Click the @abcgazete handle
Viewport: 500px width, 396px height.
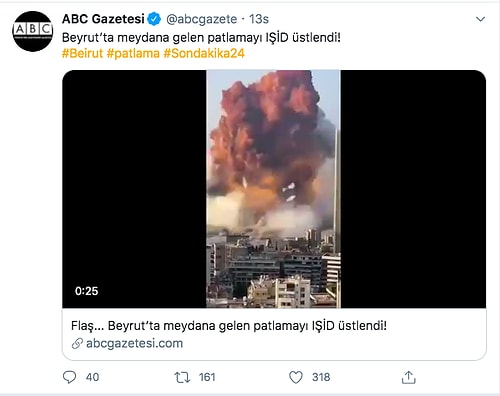(x=201, y=19)
